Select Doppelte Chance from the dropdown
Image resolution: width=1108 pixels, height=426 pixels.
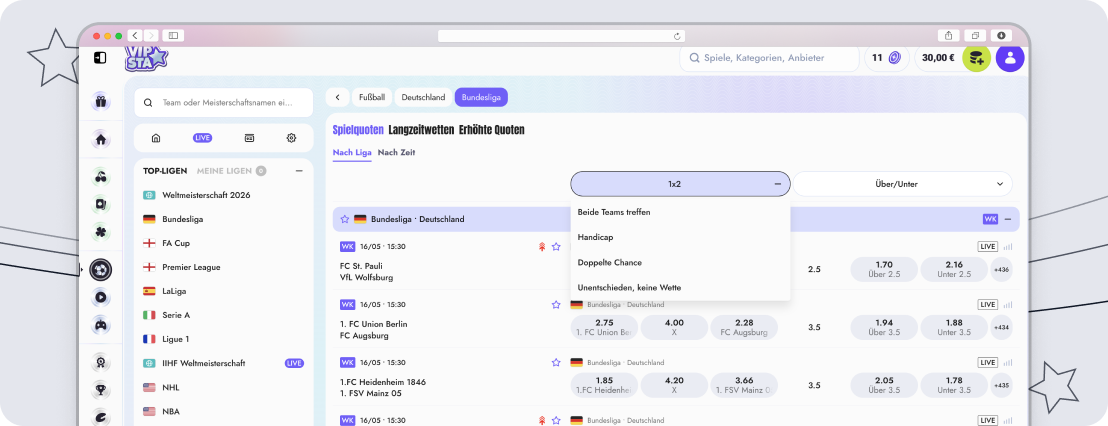click(x=680, y=262)
